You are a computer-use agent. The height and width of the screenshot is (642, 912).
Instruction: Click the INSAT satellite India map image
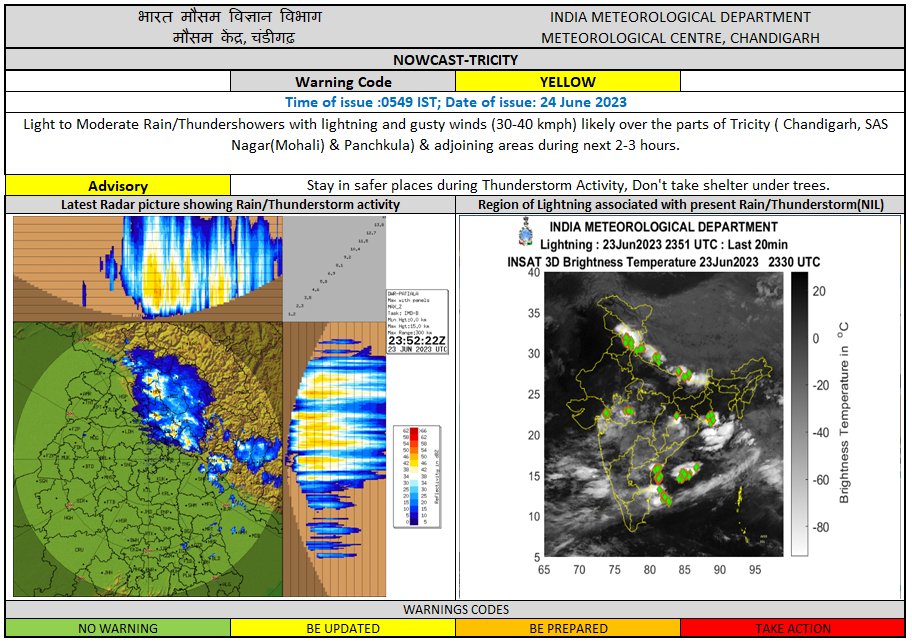tap(664, 414)
